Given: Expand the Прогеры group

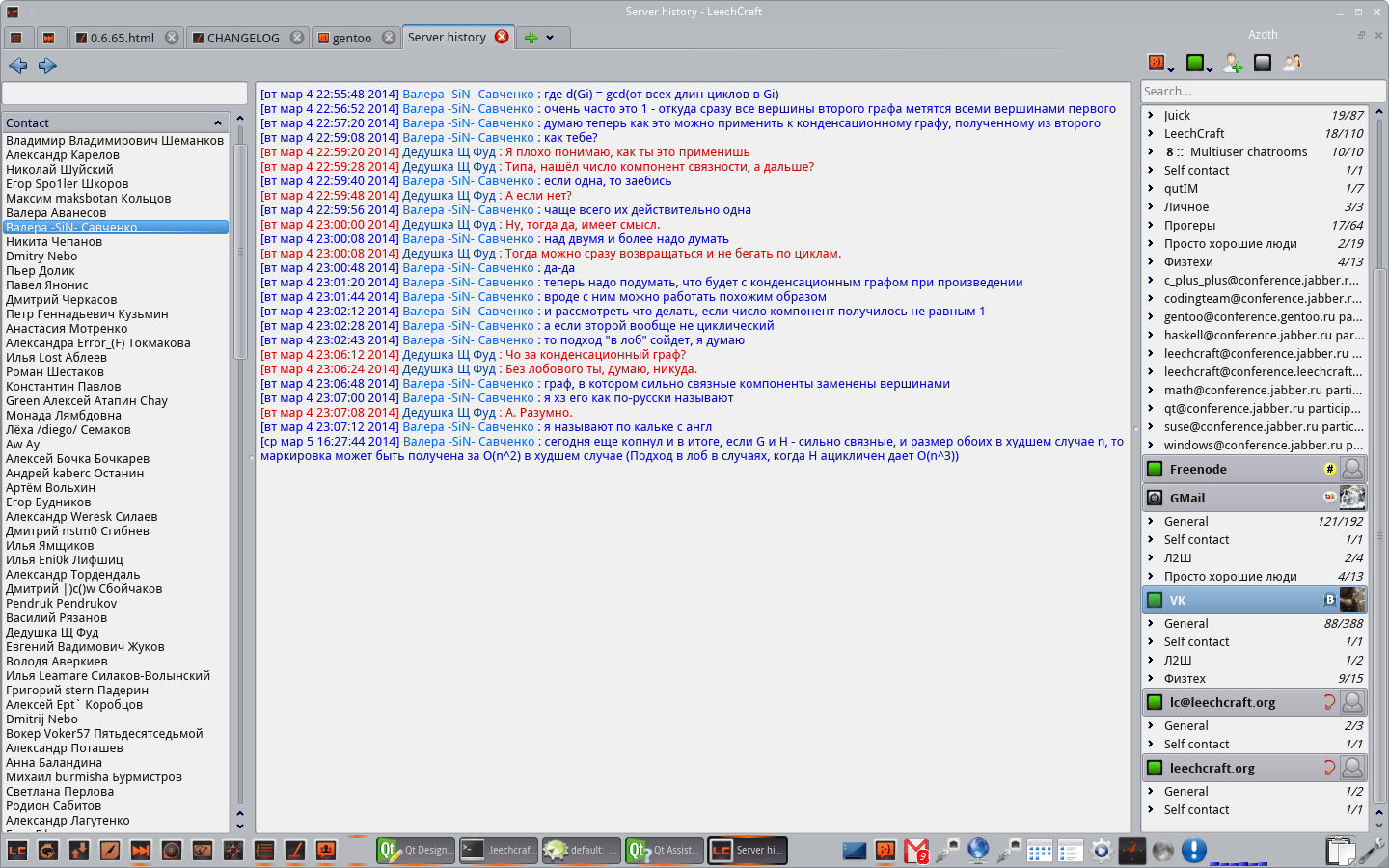Looking at the screenshot, I should (1151, 225).
